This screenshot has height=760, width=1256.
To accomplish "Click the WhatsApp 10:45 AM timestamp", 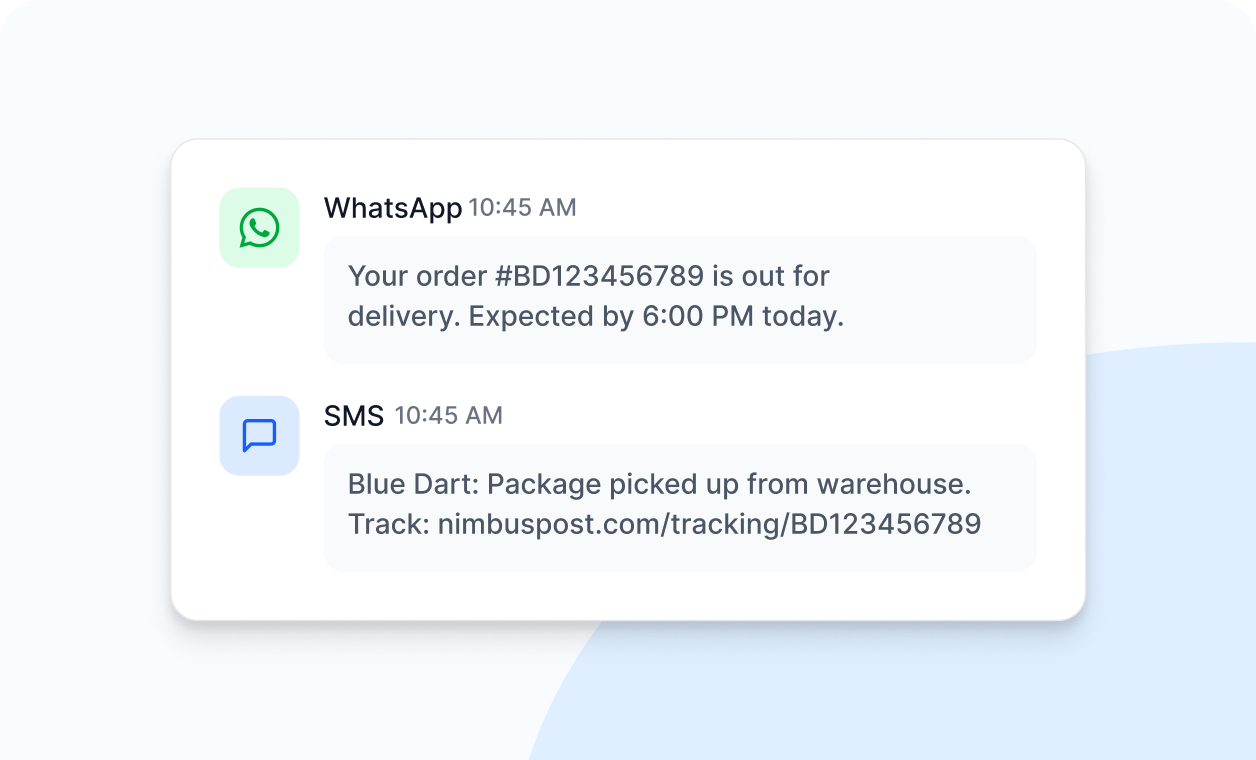I will click(522, 208).
